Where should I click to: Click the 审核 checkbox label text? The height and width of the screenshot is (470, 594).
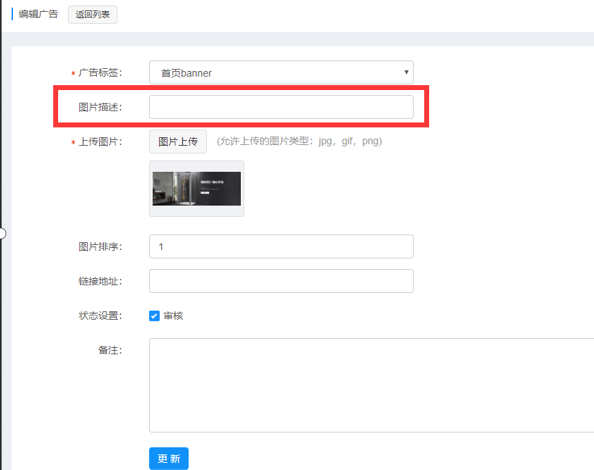pos(174,316)
